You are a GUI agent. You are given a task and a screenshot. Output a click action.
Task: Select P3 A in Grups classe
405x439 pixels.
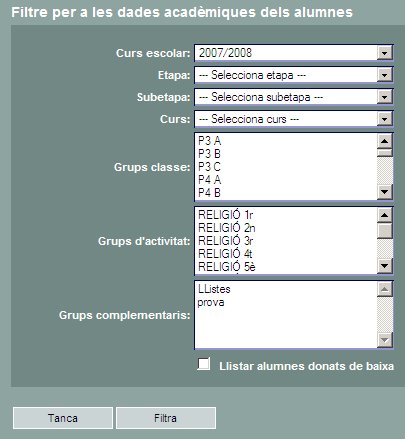286,141
